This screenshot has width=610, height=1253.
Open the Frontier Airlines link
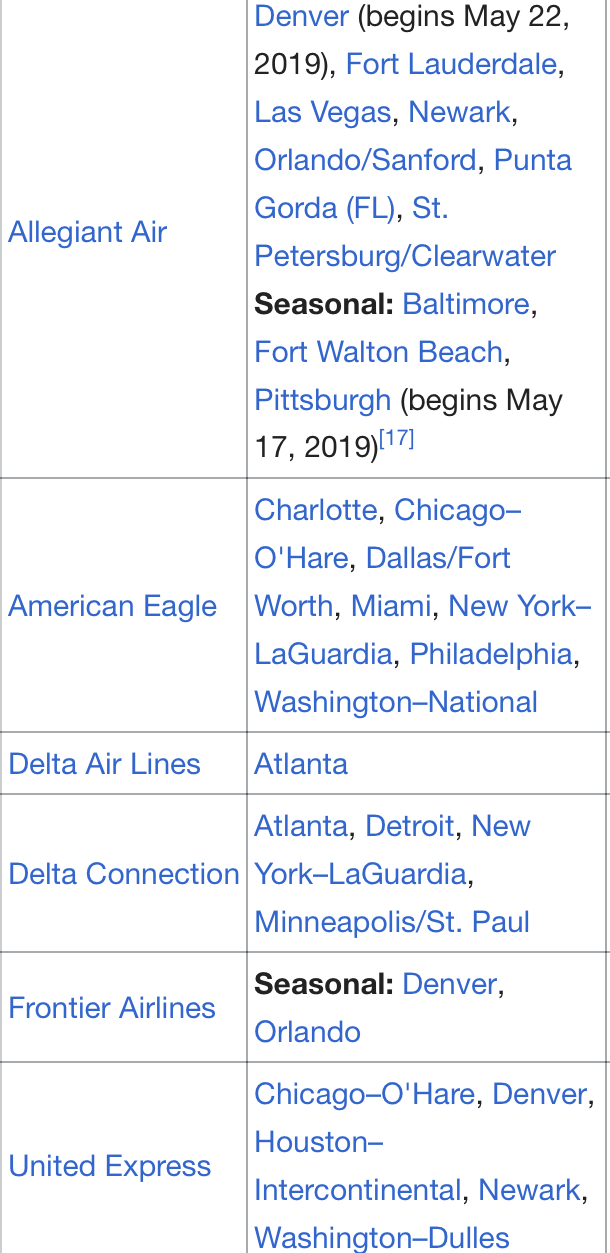(112, 1007)
